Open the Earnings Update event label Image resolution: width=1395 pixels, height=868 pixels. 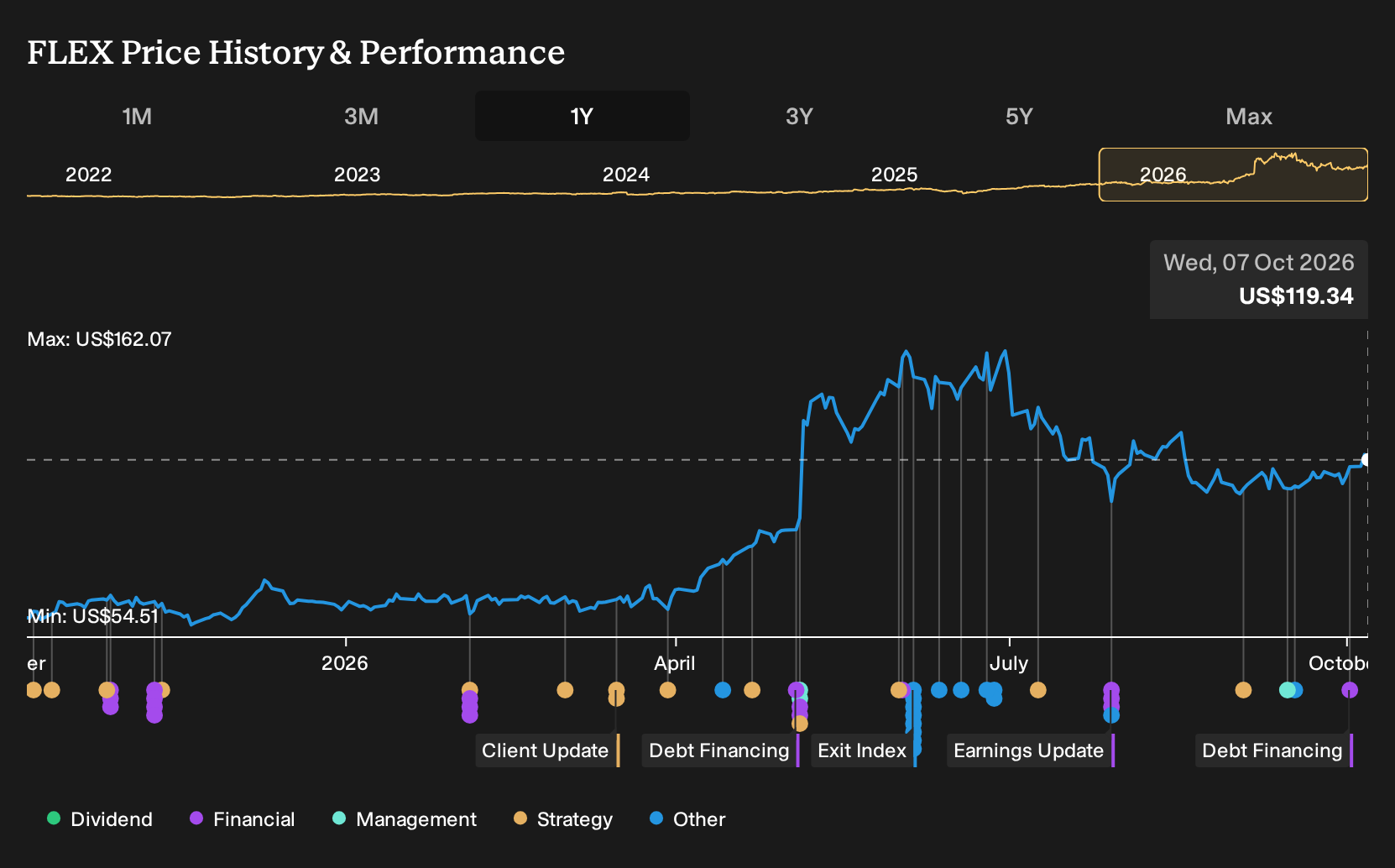tap(1031, 750)
